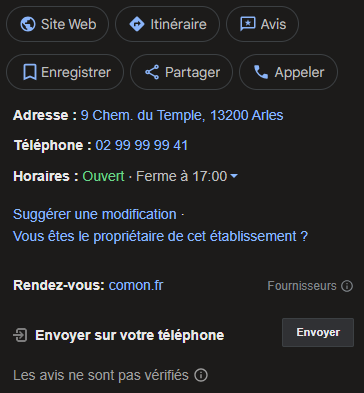Click the phone handset icon on Appeler

pos(261,72)
